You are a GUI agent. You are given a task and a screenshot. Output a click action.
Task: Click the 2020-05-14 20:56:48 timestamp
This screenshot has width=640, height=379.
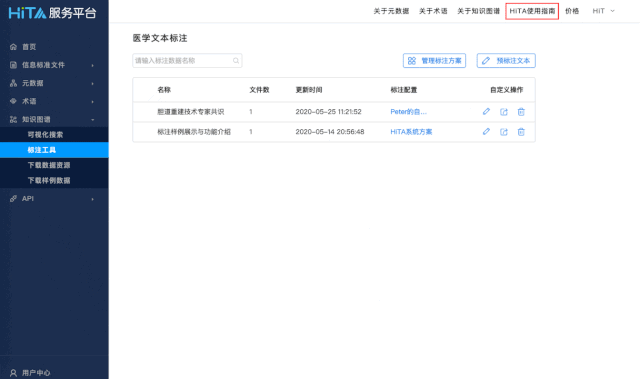[330, 132]
